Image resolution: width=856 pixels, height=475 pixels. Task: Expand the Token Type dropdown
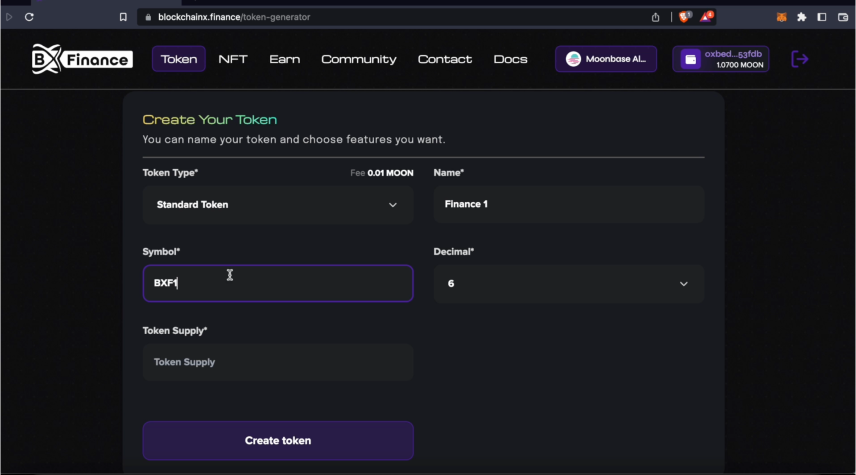278,205
